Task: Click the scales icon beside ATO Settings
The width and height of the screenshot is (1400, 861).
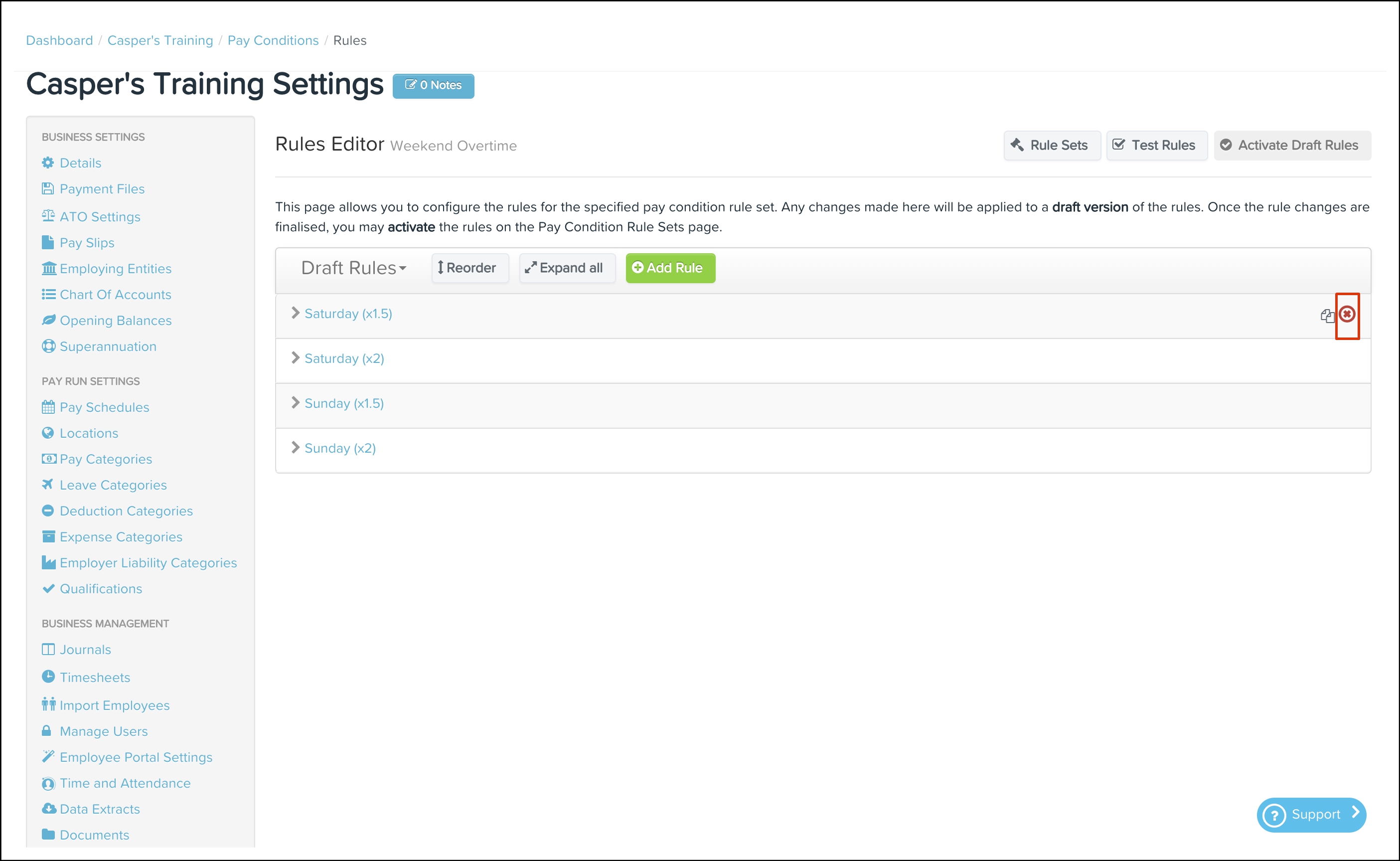Action: pyautogui.click(x=48, y=216)
